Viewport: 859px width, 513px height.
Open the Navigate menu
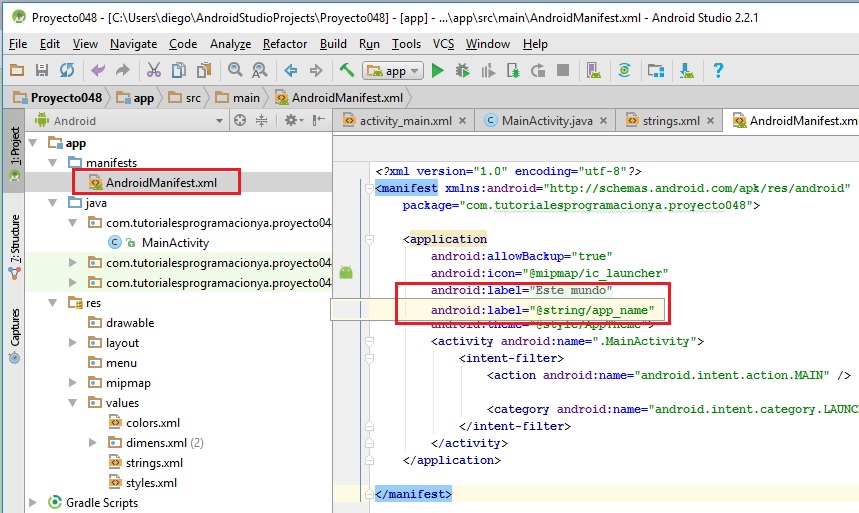pyautogui.click(x=133, y=44)
